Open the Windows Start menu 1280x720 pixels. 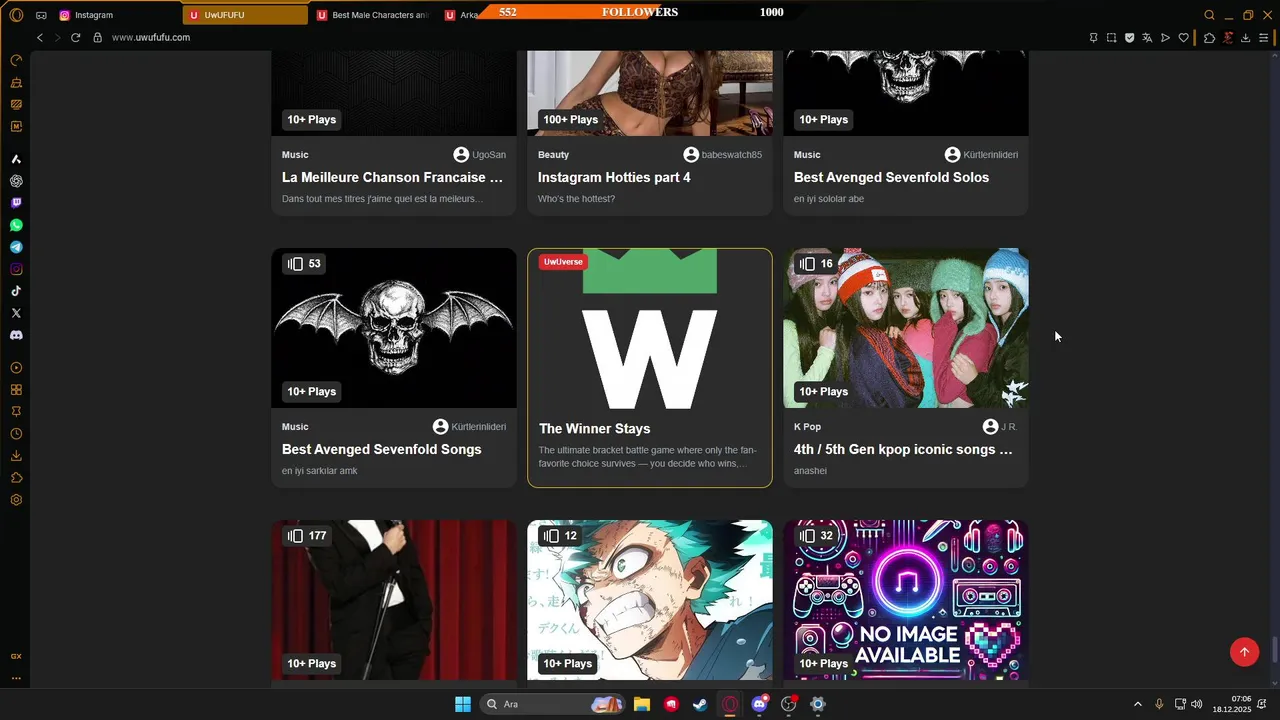[463, 704]
